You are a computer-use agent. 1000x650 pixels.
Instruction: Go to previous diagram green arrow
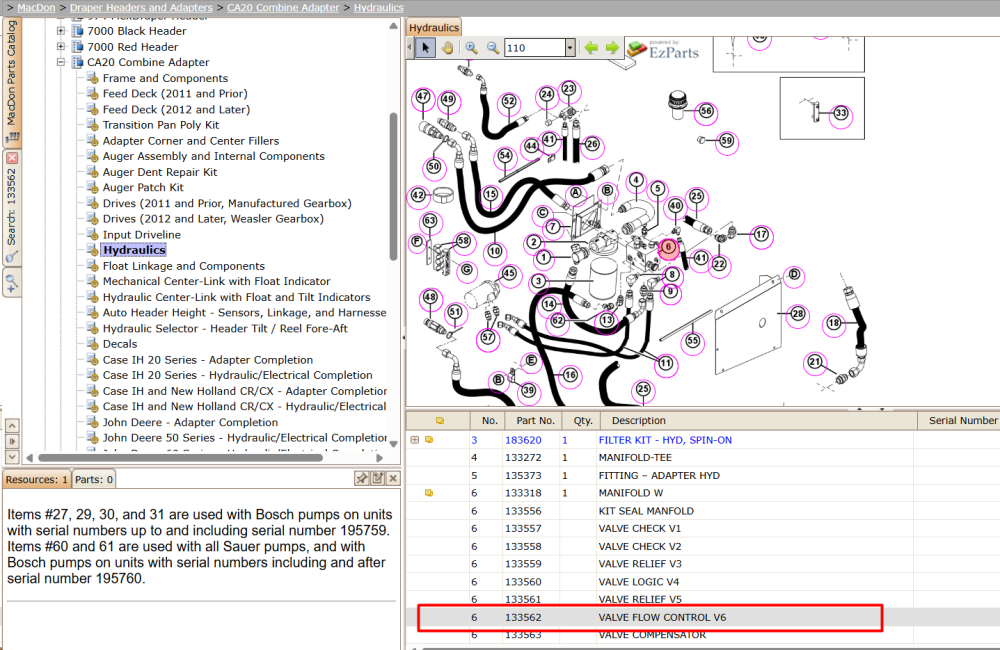[591, 48]
